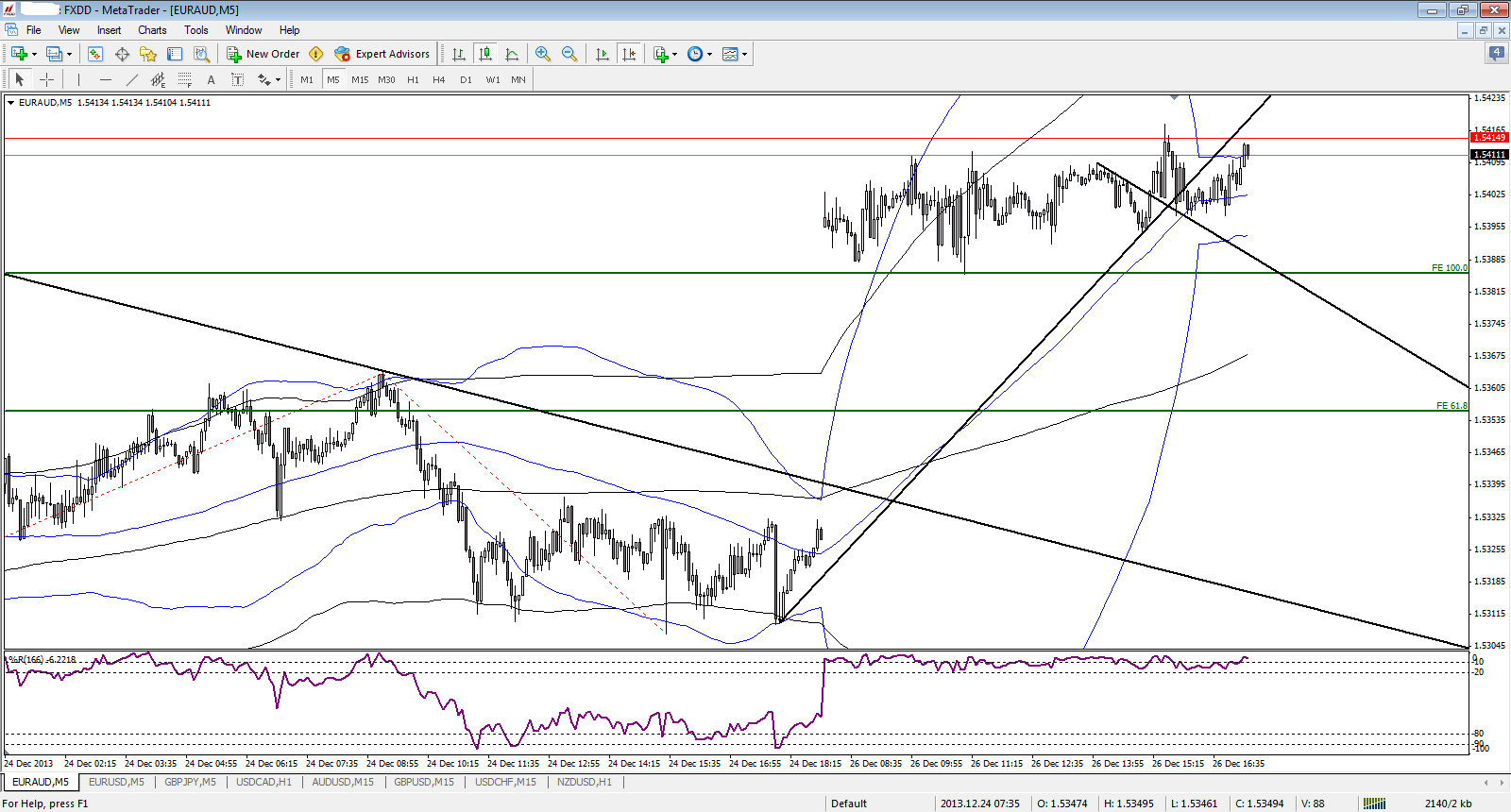Pick the Trendline drawing tool
Viewport: 1511px width, 812px height.
[132, 79]
